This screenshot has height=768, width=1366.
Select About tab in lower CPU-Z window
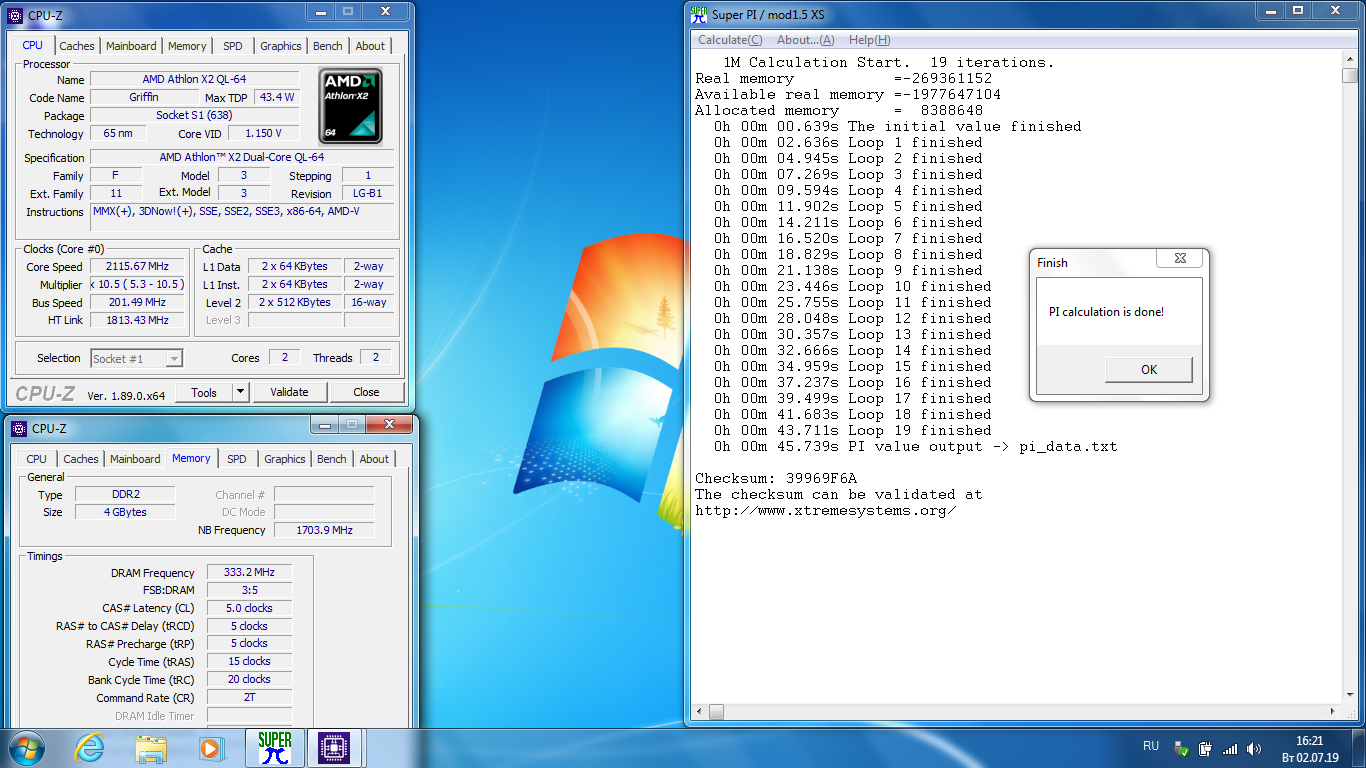point(374,459)
